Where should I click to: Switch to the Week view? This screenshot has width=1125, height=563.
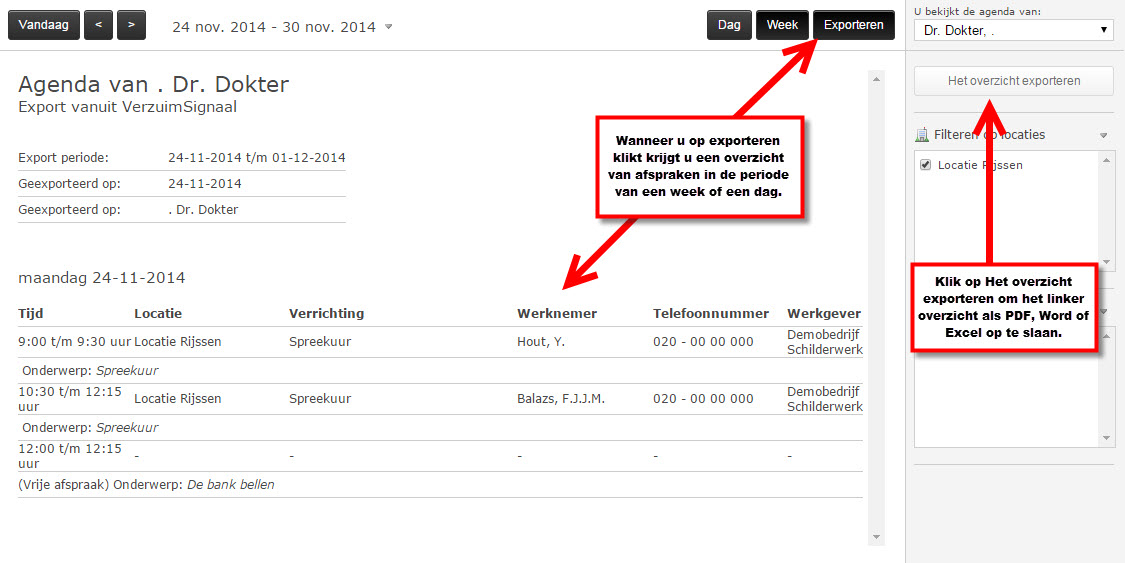click(782, 25)
